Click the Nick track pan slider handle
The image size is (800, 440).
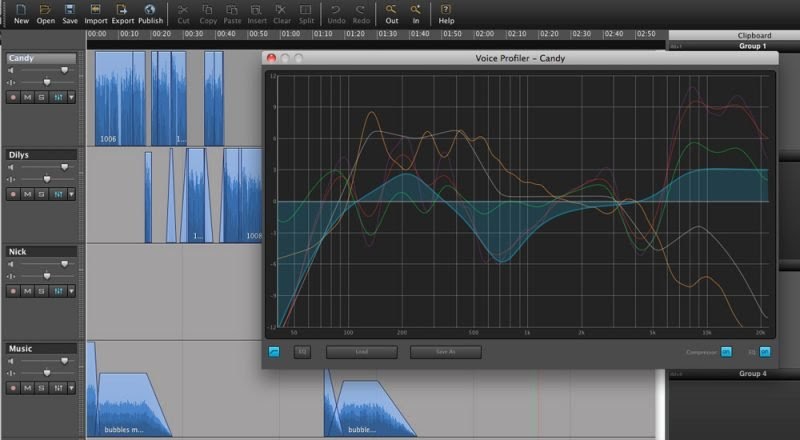pyautogui.click(x=47, y=276)
